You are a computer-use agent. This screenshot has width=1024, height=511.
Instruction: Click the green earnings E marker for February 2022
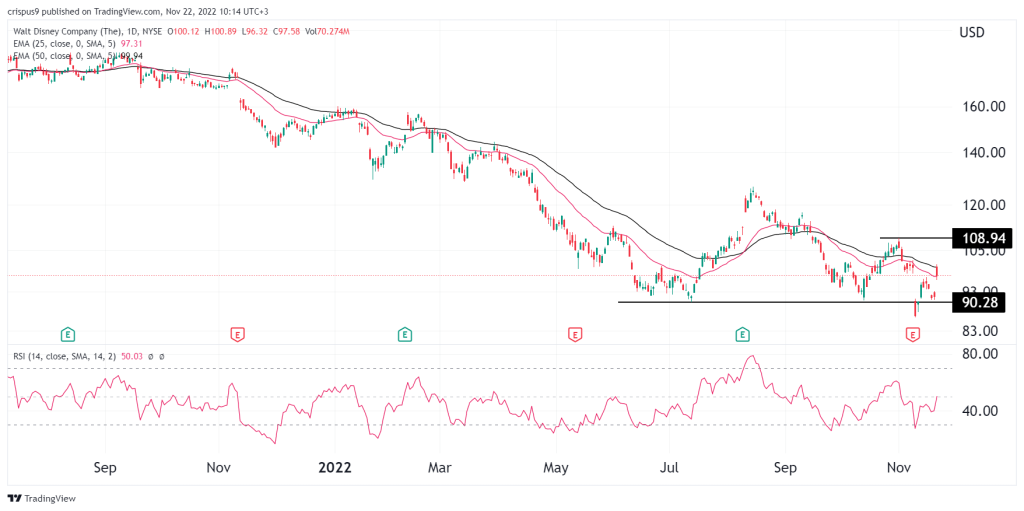(x=405, y=335)
